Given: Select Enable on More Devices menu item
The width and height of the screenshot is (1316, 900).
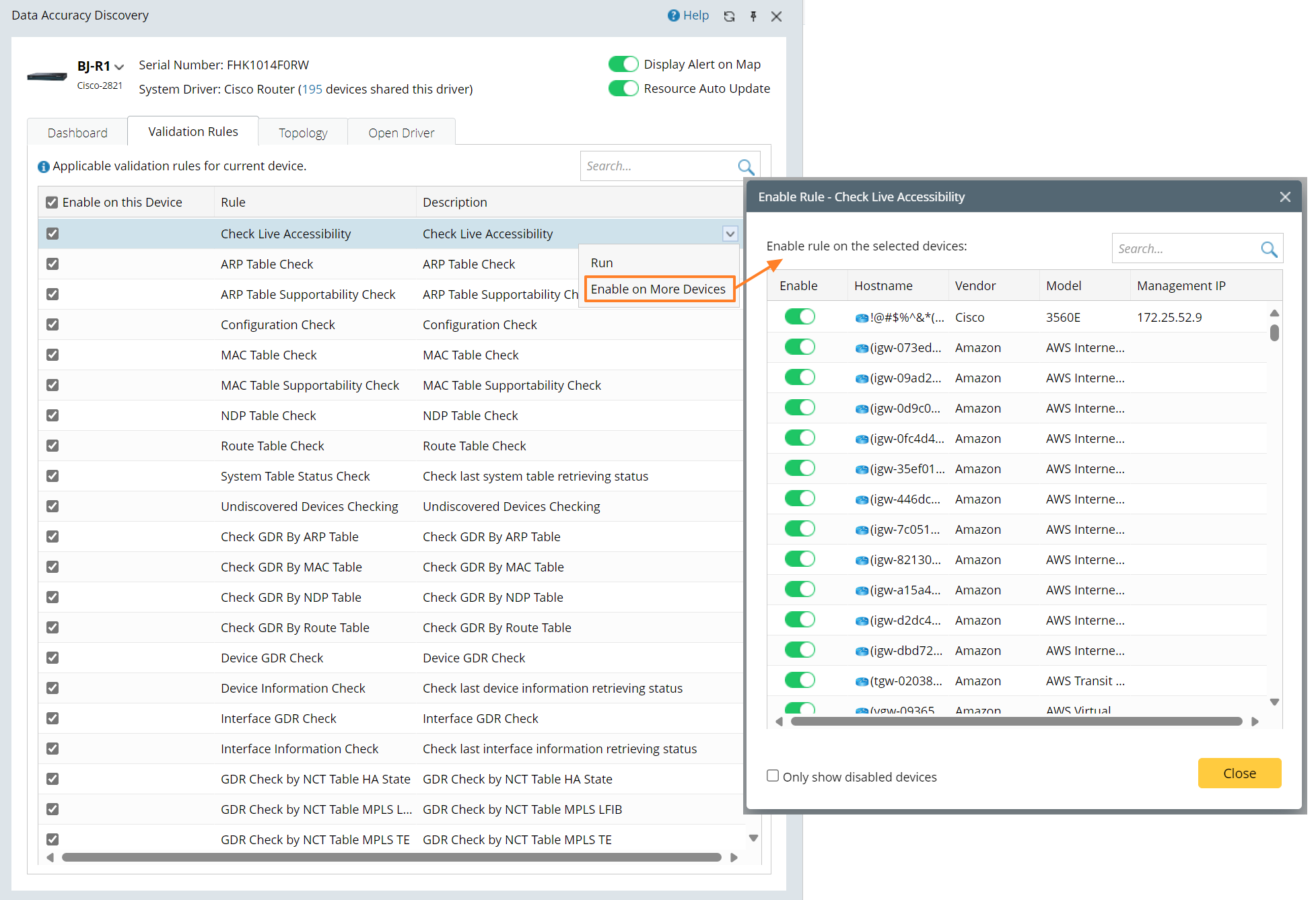Looking at the screenshot, I should click(658, 289).
